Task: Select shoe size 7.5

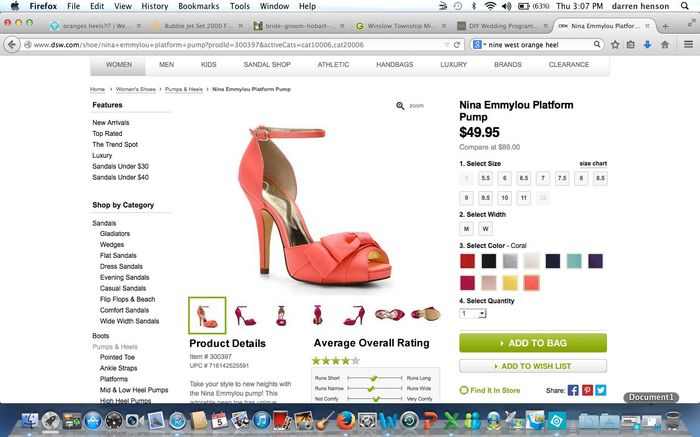Action: tap(562, 178)
